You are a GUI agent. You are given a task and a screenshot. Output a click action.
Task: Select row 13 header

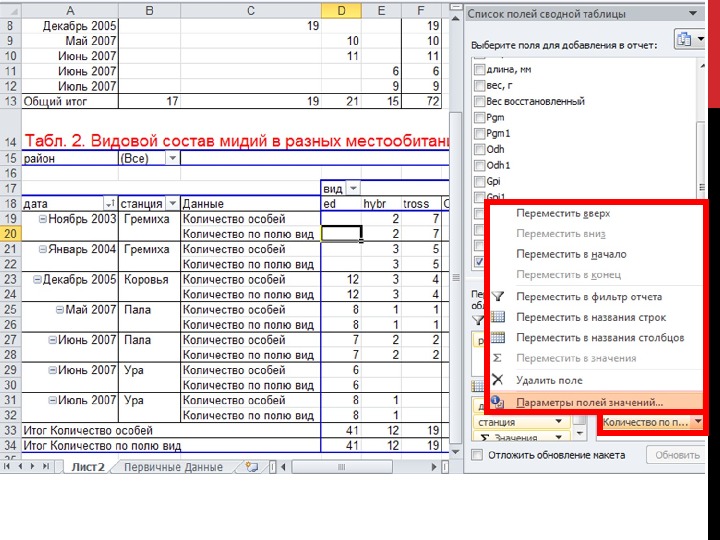click(10, 101)
